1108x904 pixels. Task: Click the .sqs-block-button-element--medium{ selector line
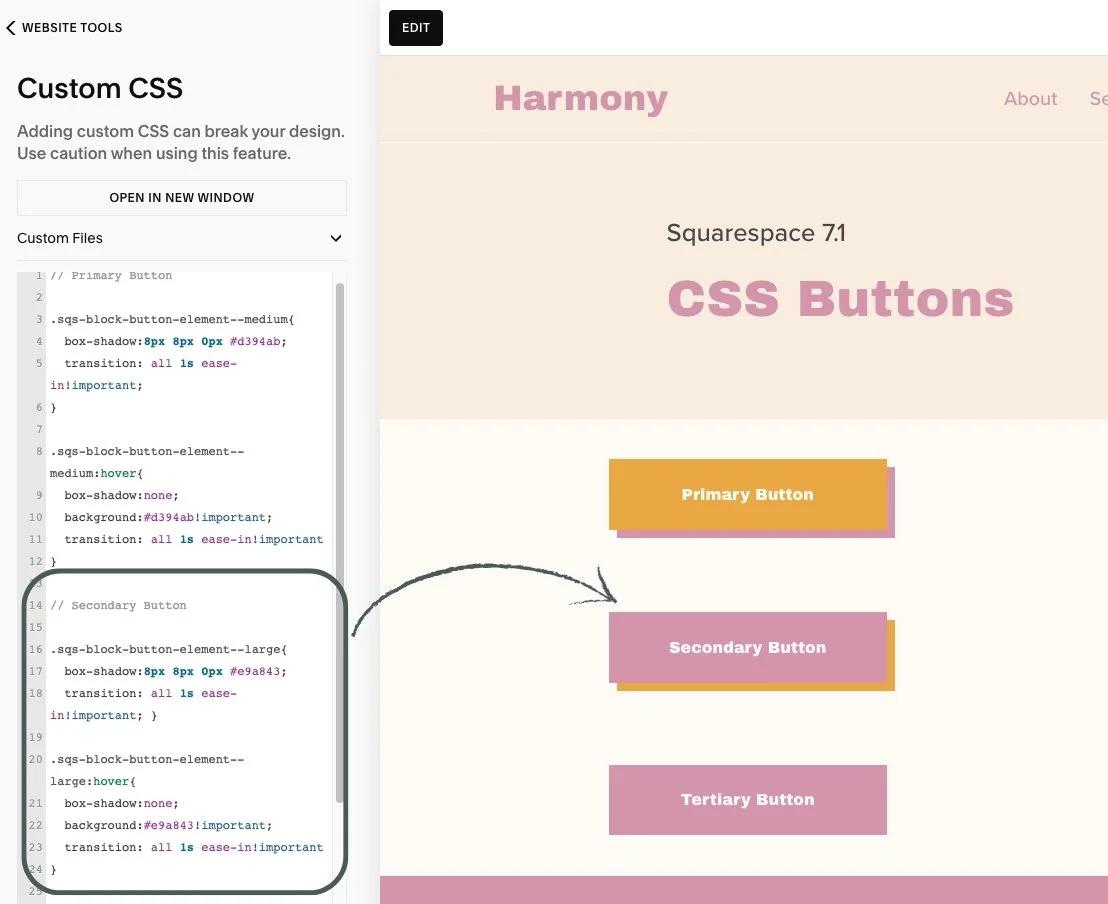[172, 319]
